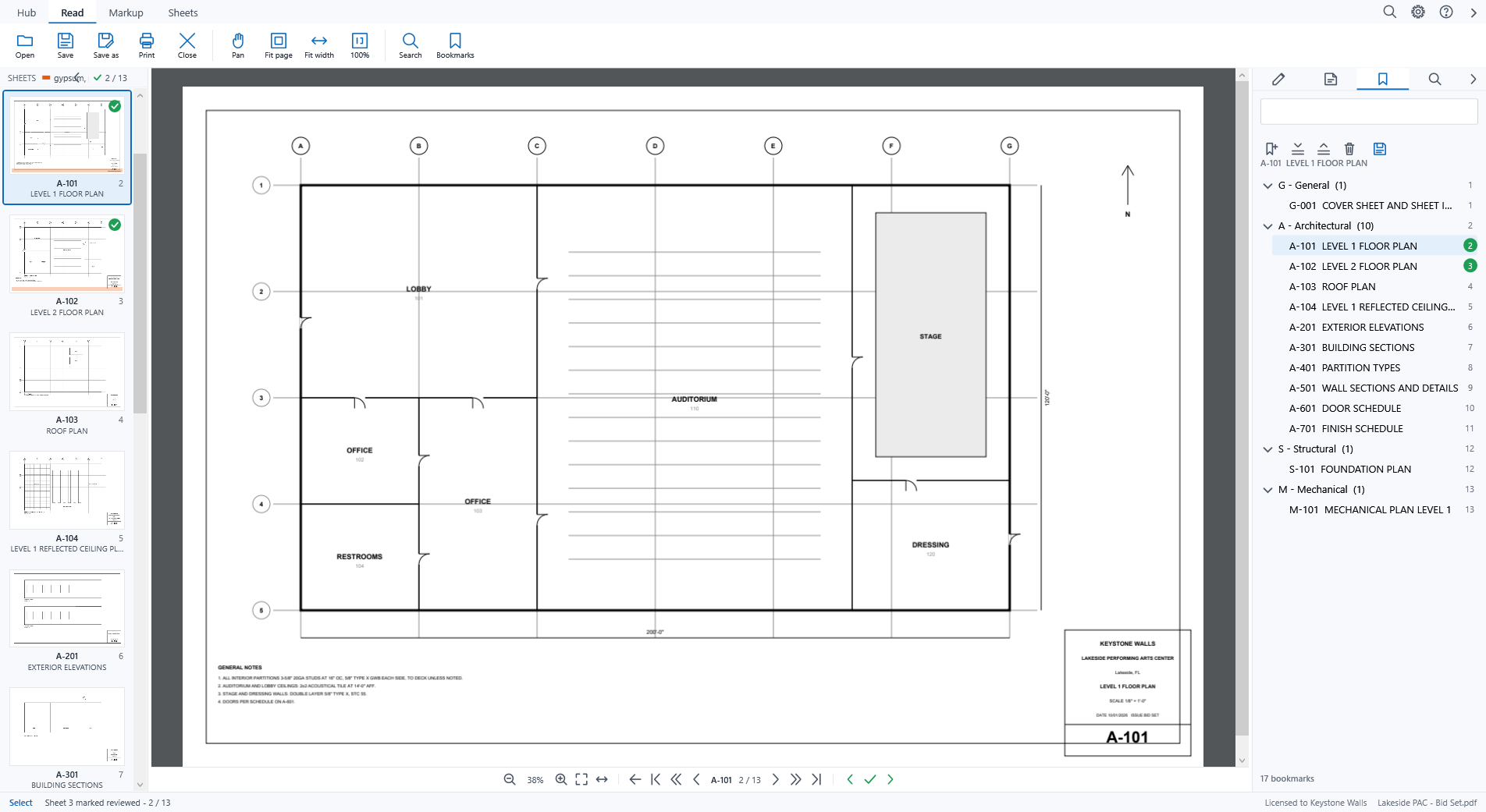Image resolution: width=1486 pixels, height=812 pixels.
Task: Collapse the right side panel chevron
Action: pos(1473,79)
